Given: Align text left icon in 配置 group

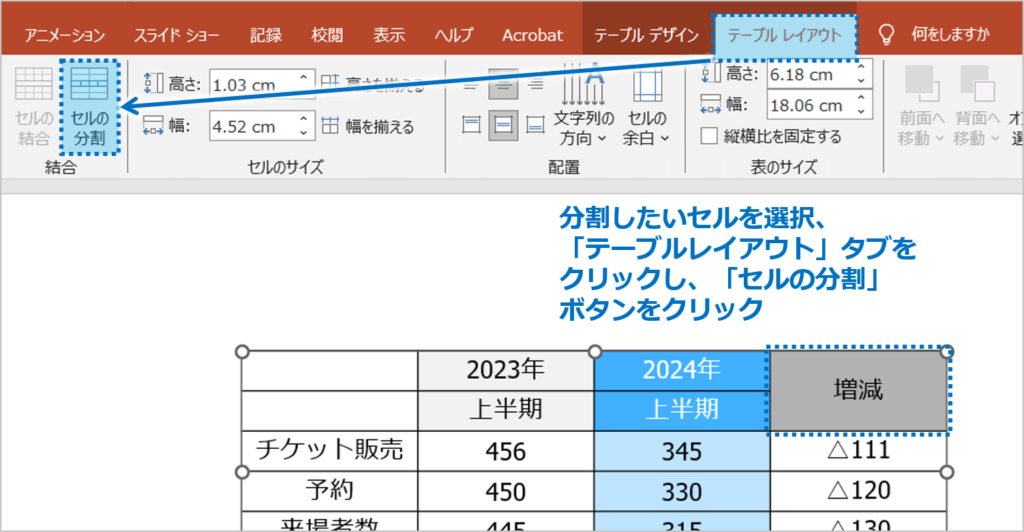Looking at the screenshot, I should pos(471,84).
